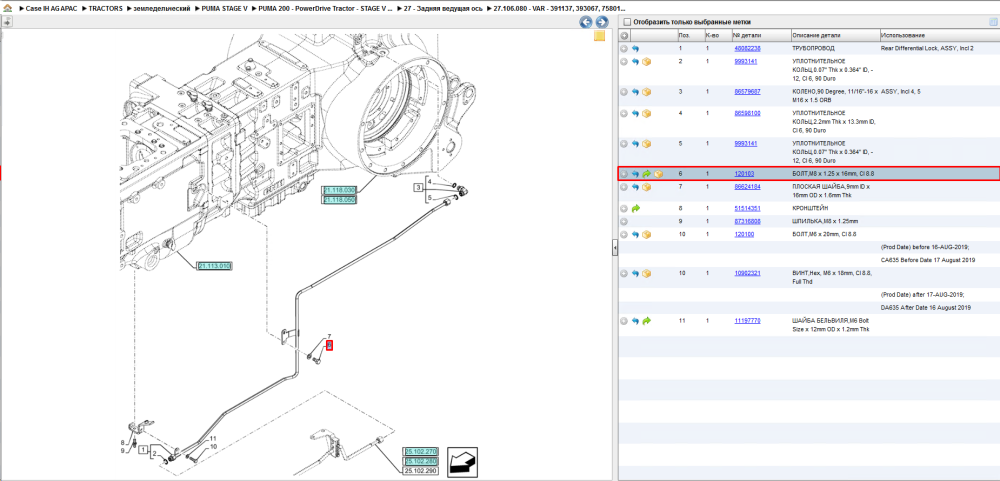Image resolution: width=1000 pixels, height=481 pixels.
Task: Click the plus icon in the table header
Action: pyautogui.click(x=624, y=36)
